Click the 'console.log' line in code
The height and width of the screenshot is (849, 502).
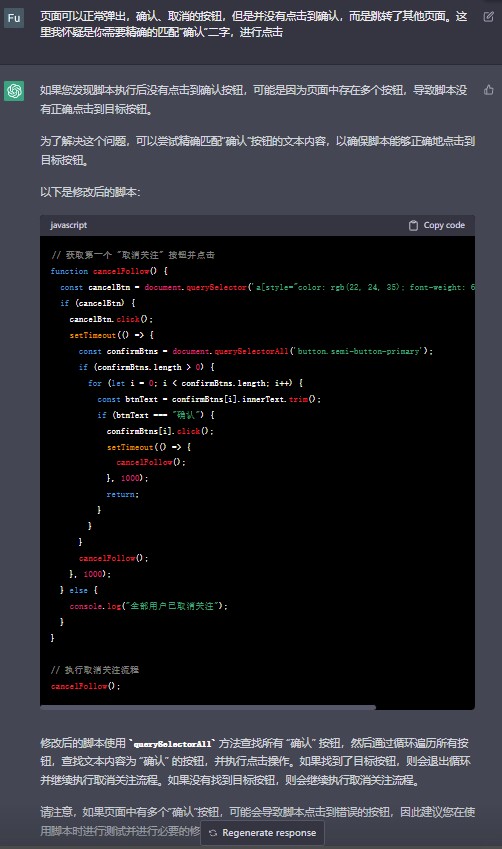pos(149,606)
